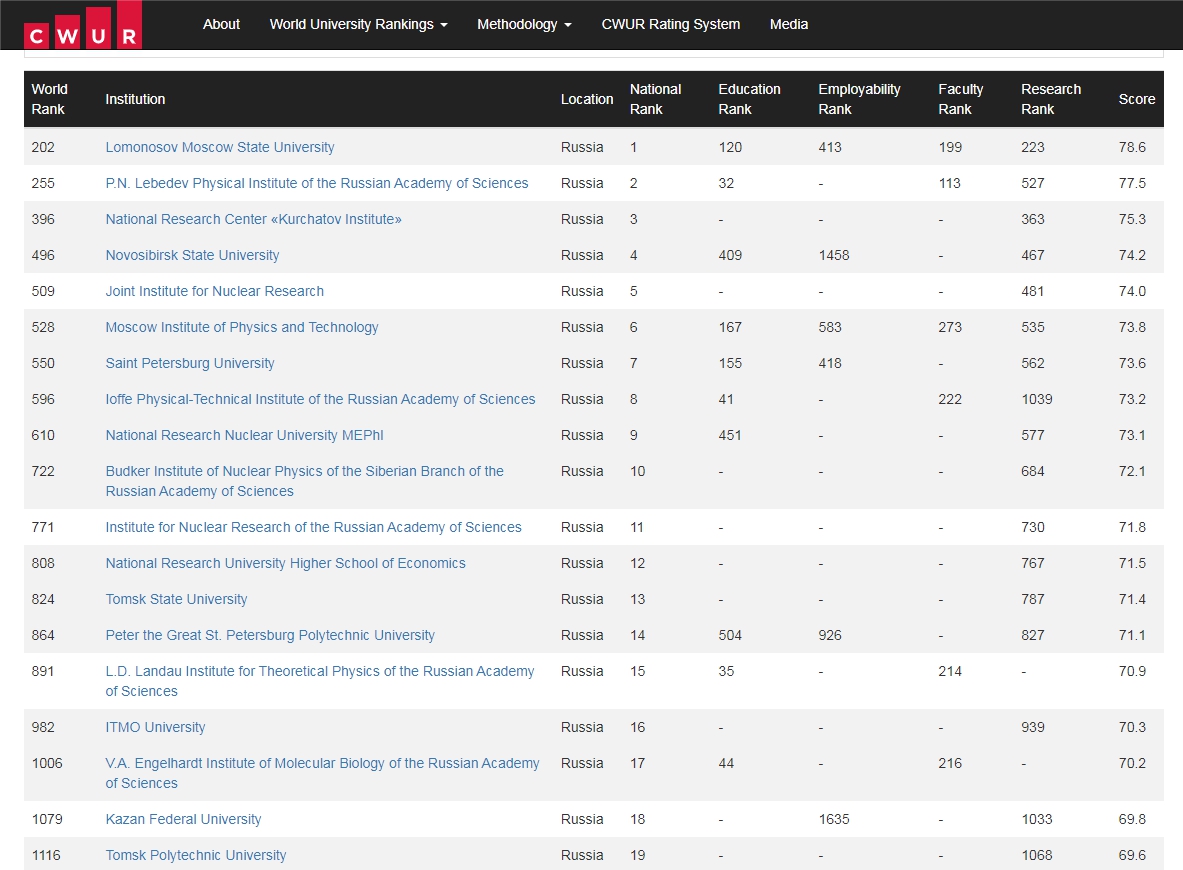Image resolution: width=1183 pixels, height=870 pixels.
Task: Go to the Media page
Action: point(788,24)
